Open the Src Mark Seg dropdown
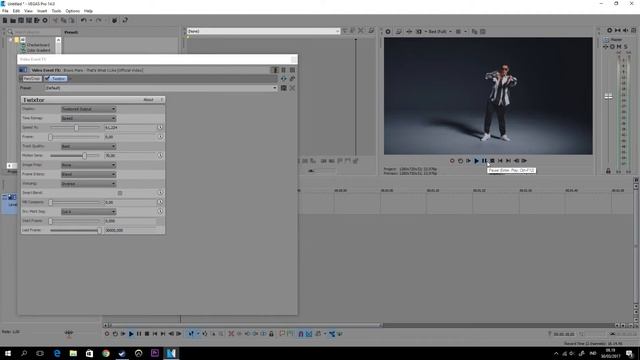The image size is (640, 360). click(89, 212)
